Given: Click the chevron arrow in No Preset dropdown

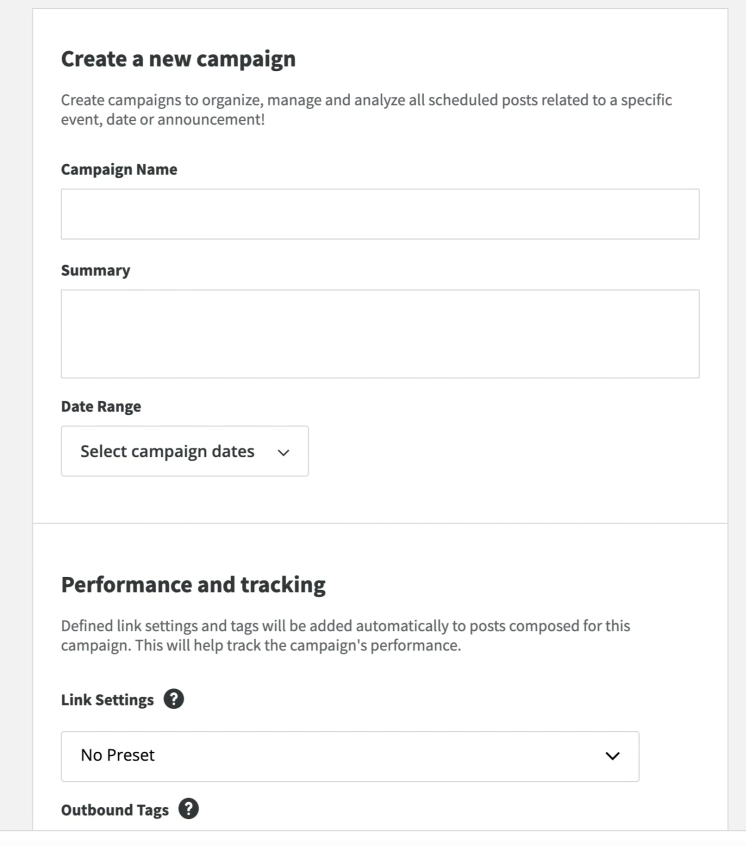Looking at the screenshot, I should pyautogui.click(x=612, y=756).
